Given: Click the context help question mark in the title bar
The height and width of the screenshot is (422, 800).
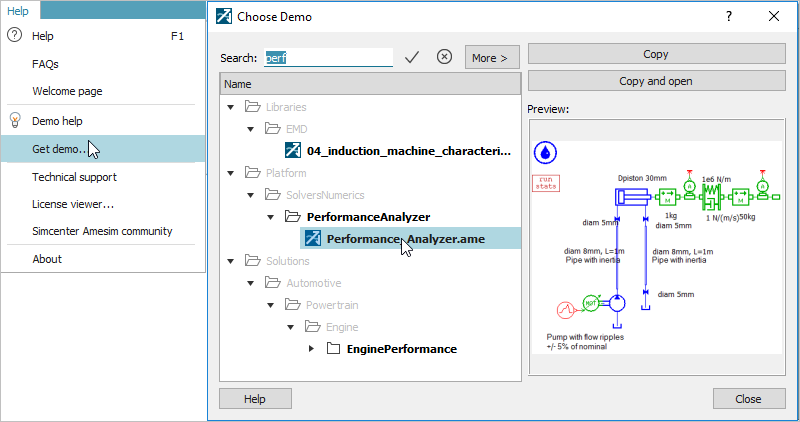Looking at the screenshot, I should 729,16.
